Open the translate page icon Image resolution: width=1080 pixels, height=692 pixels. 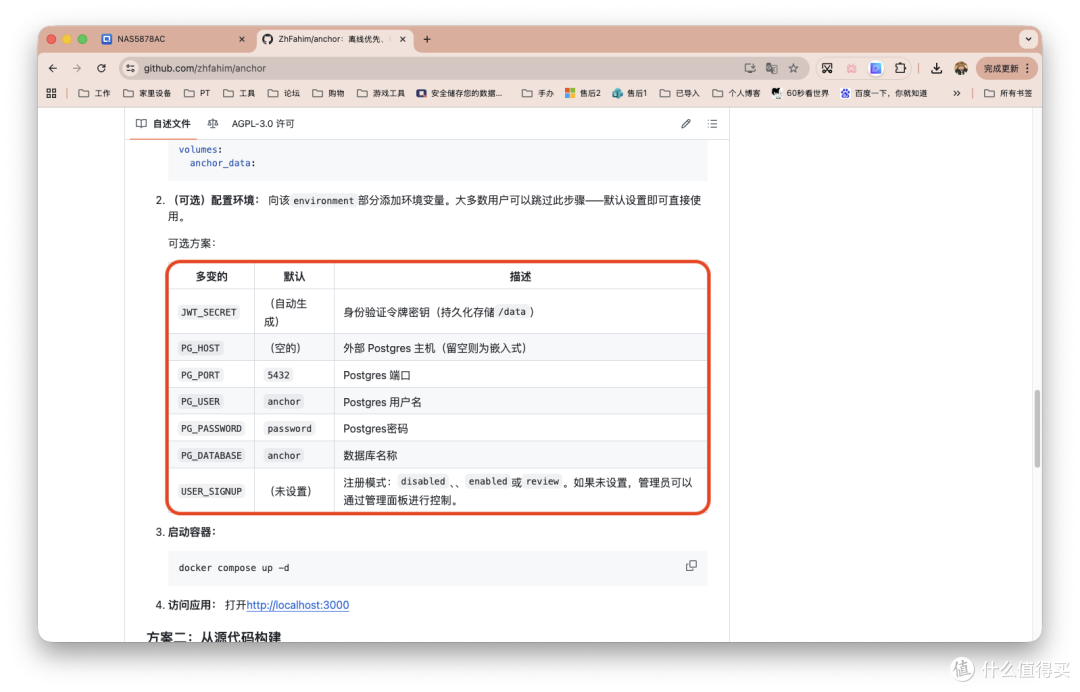click(772, 68)
